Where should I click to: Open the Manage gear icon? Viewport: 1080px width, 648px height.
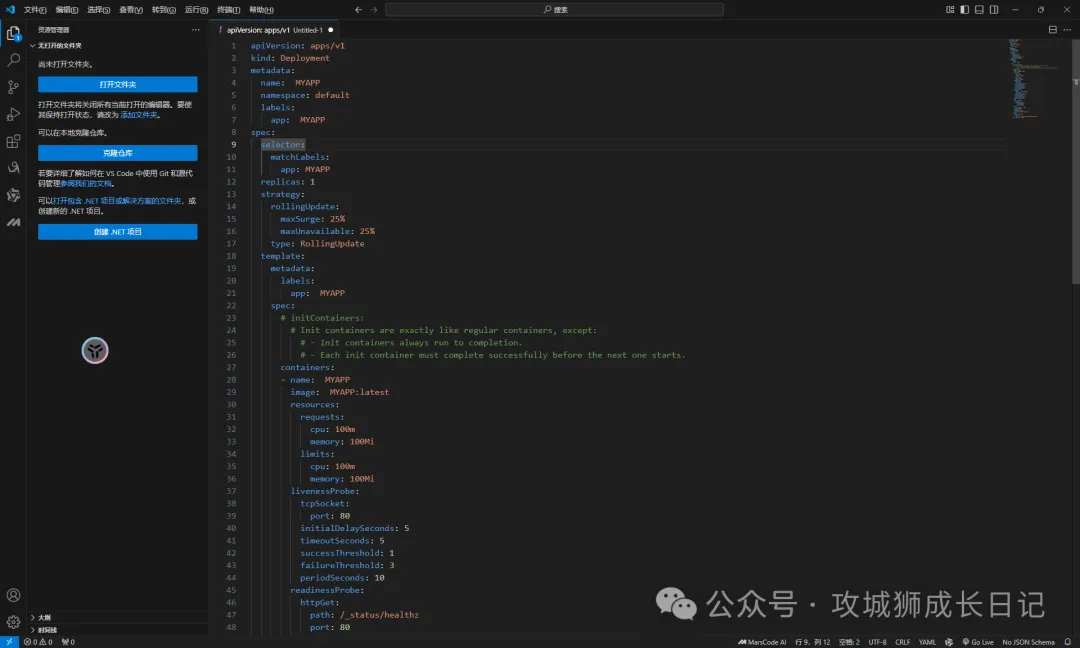tap(13, 621)
